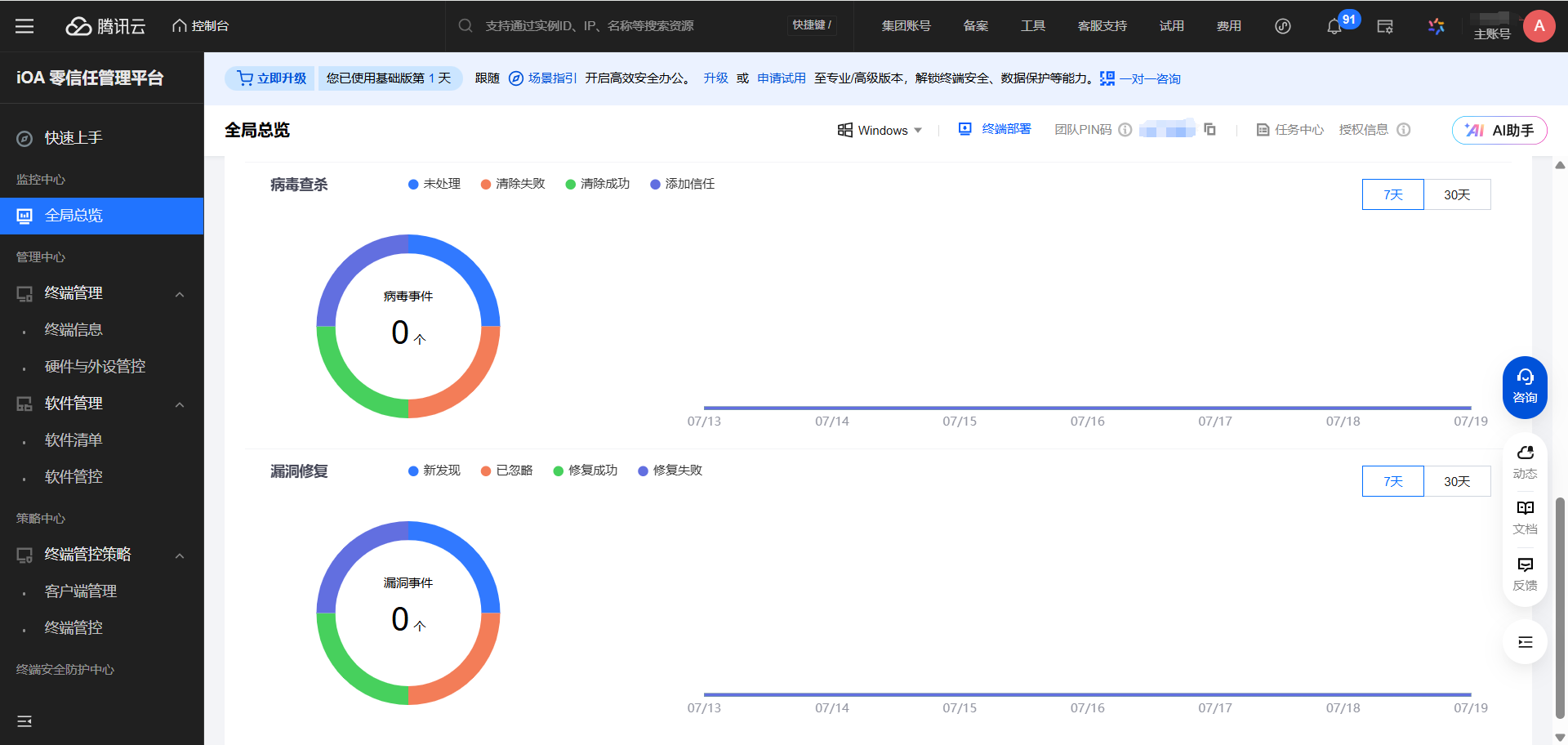This screenshot has height=745, width=1568.
Task: Click the 备案 top link
Action: pyautogui.click(x=976, y=26)
